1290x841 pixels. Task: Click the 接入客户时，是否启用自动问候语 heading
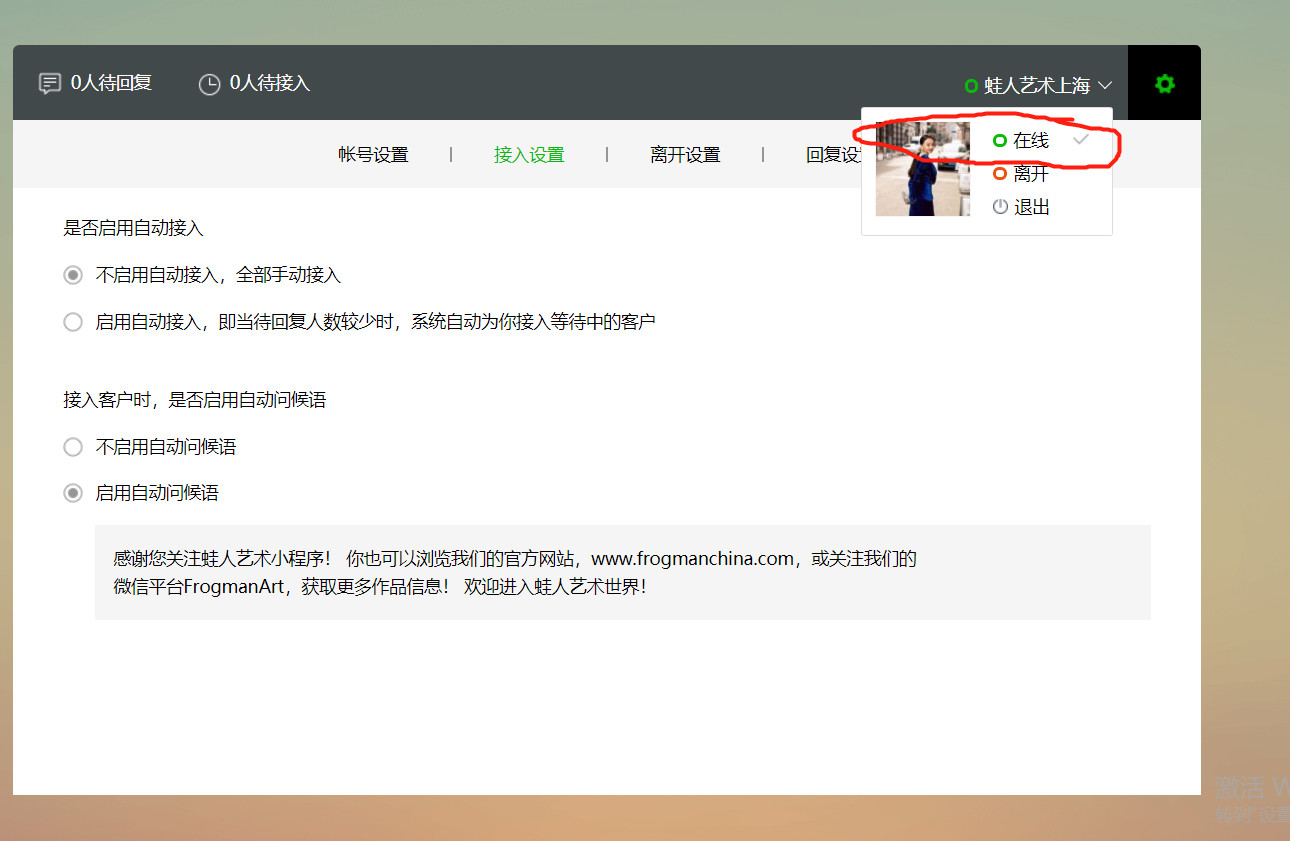pos(195,400)
